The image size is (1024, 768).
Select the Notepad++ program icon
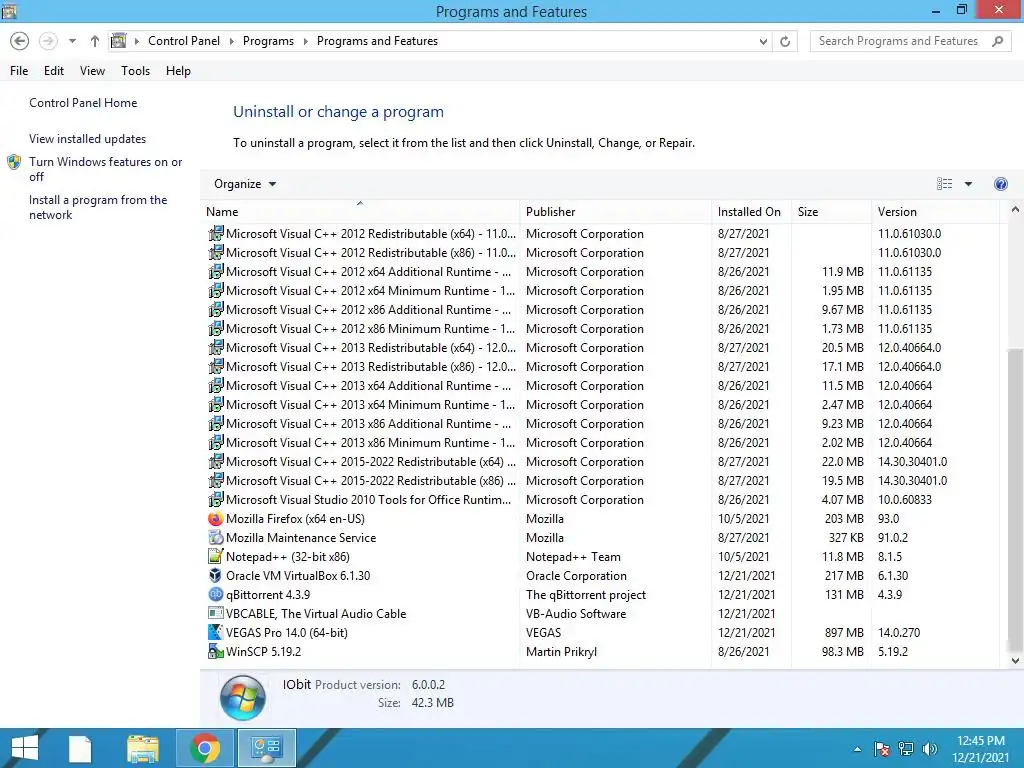click(x=216, y=556)
